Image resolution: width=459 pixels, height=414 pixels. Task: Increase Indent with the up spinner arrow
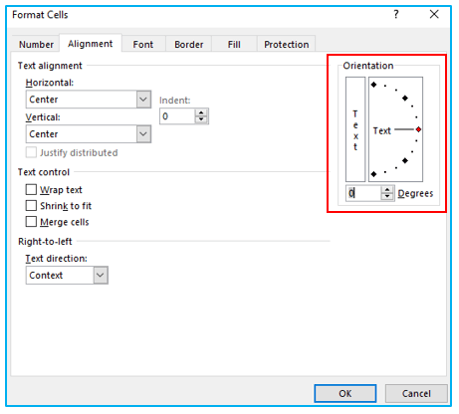click(201, 113)
